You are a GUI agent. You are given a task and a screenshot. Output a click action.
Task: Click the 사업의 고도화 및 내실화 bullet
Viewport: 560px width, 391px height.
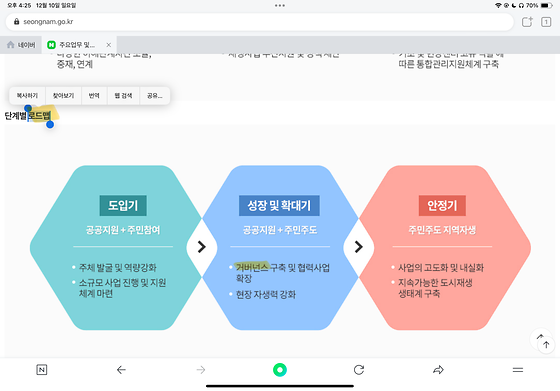coord(441,267)
